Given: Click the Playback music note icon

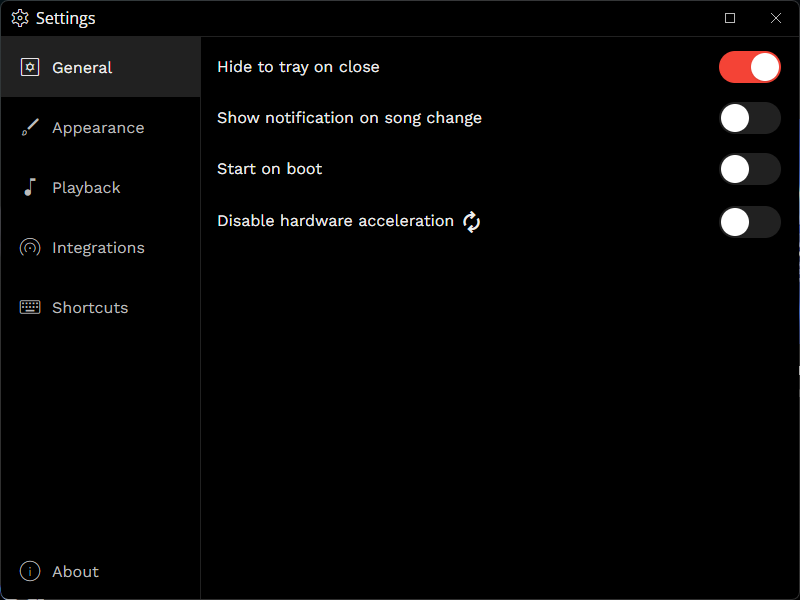Looking at the screenshot, I should pyautogui.click(x=30, y=188).
